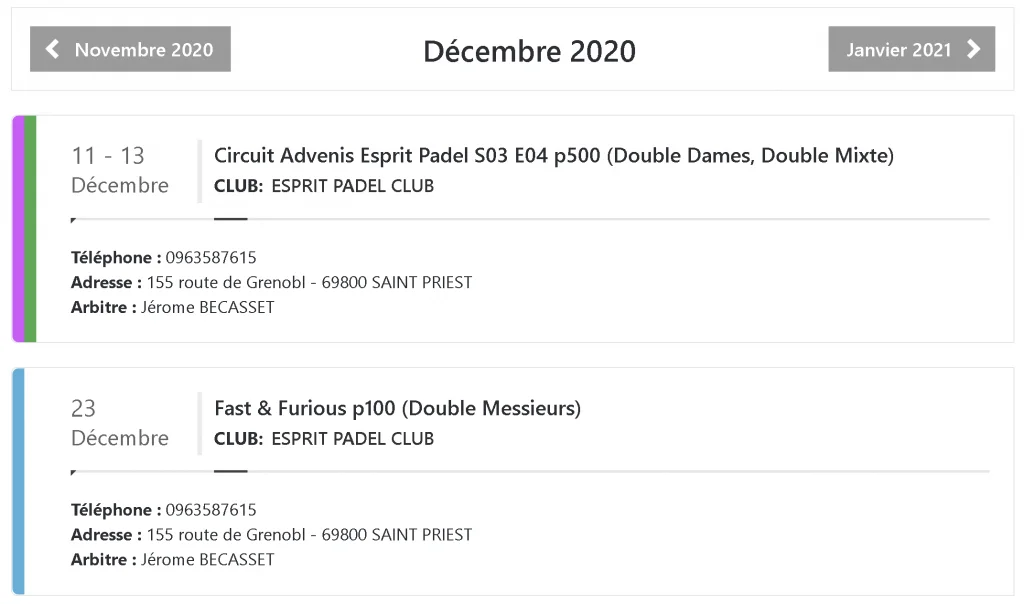Viewport: 1024px width, 604px height.
Task: Open Fast & Furious p100 event title
Action: point(397,408)
